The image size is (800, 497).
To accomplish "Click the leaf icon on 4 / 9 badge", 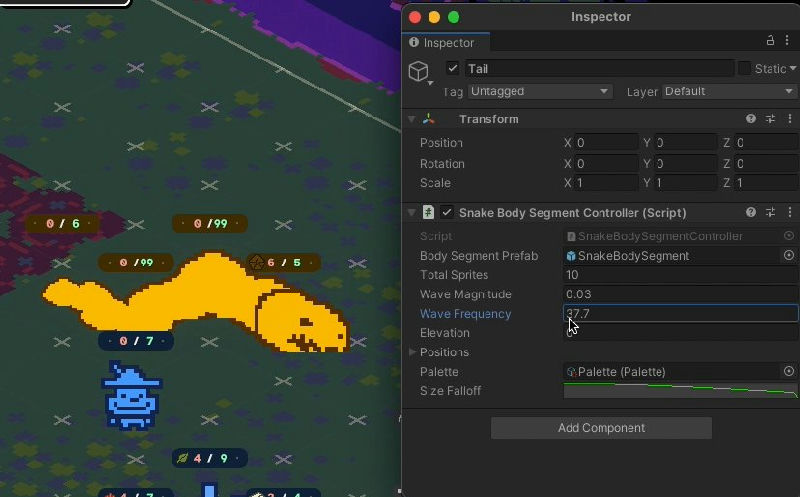I will pyautogui.click(x=182, y=458).
